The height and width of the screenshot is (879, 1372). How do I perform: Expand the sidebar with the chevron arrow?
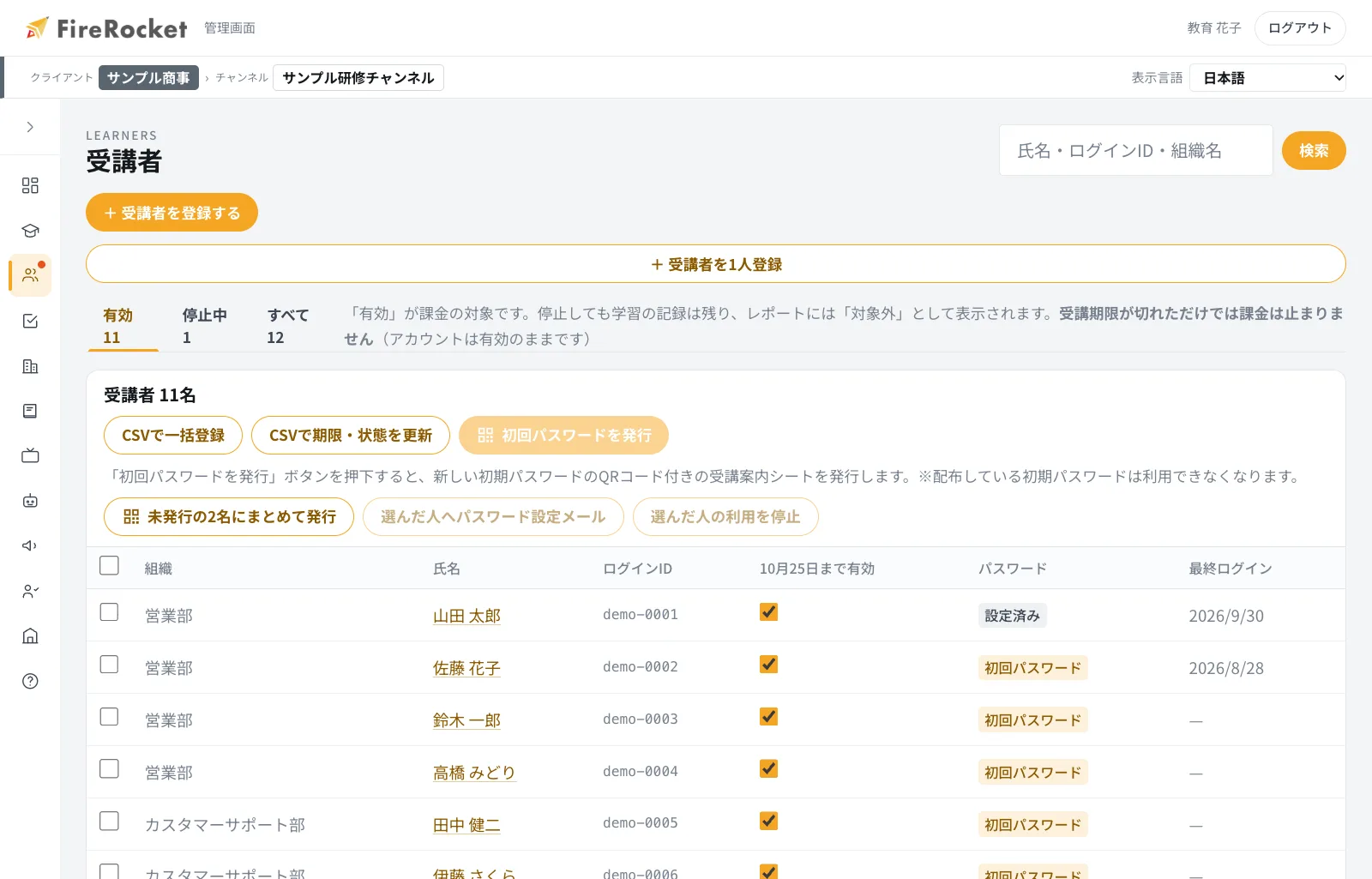tap(30, 127)
